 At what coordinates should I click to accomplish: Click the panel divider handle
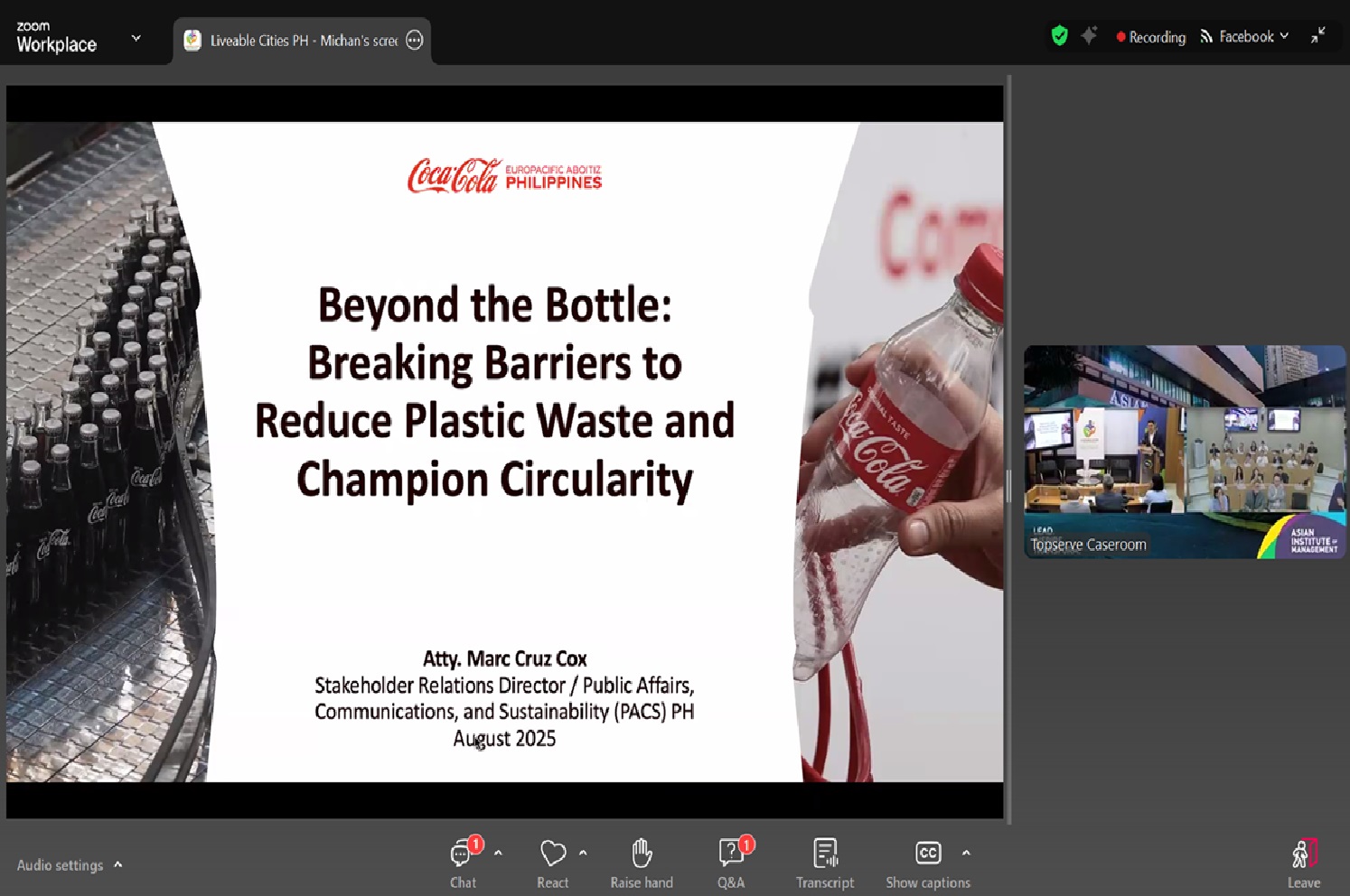1008,486
